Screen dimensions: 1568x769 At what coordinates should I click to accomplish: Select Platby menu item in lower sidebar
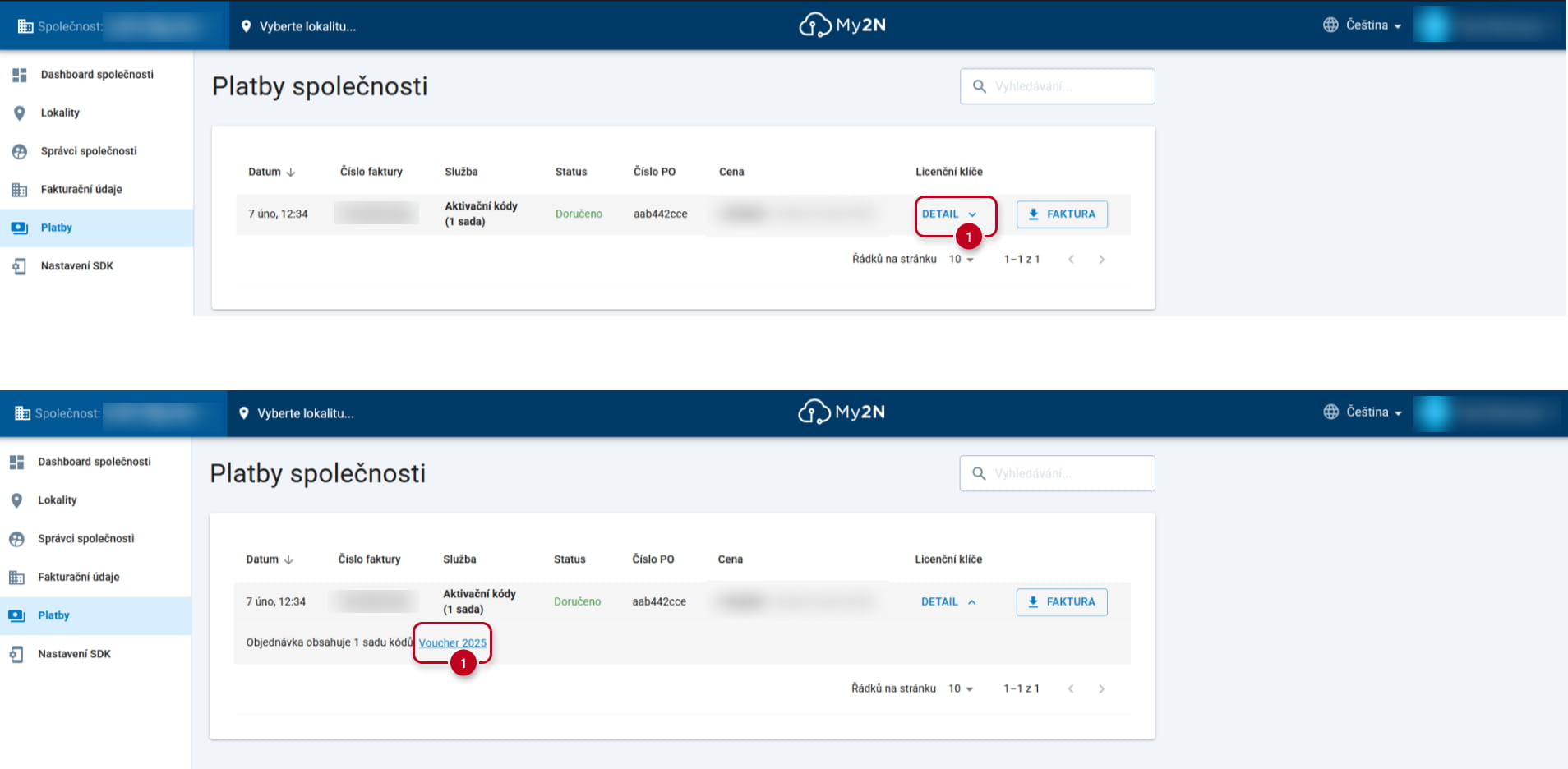tap(95, 616)
